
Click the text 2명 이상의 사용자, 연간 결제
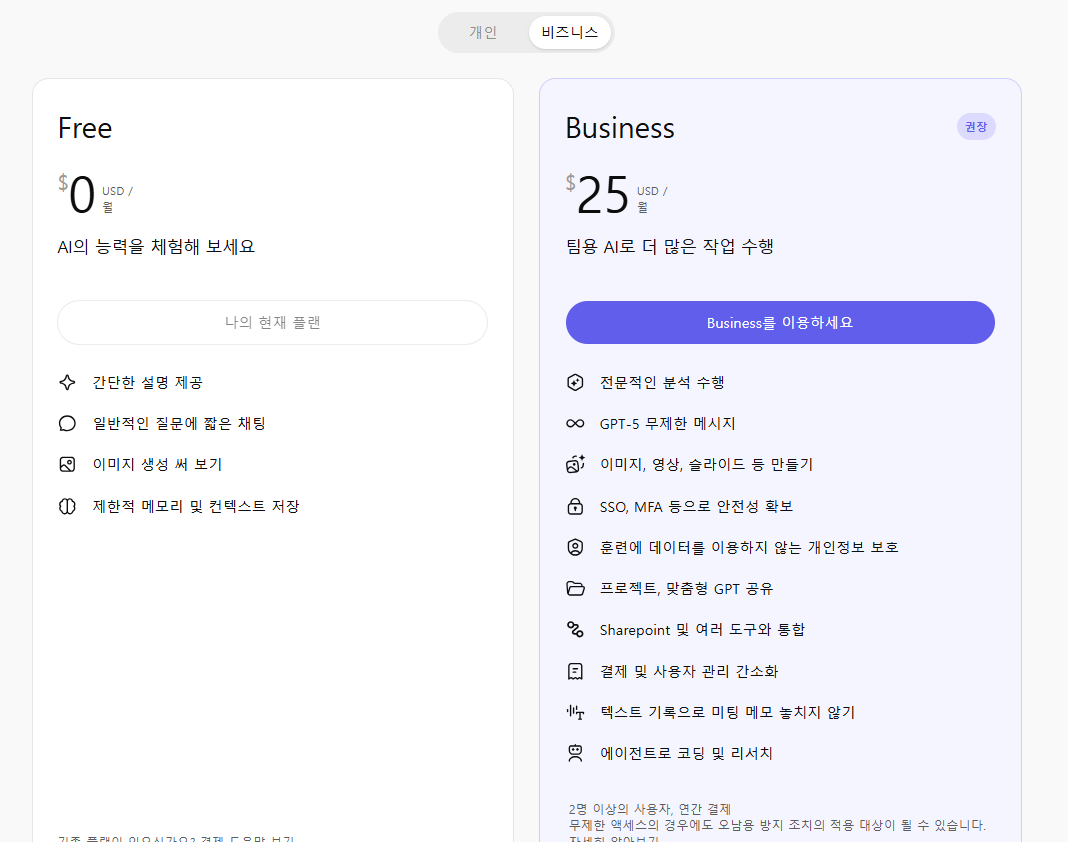650,809
